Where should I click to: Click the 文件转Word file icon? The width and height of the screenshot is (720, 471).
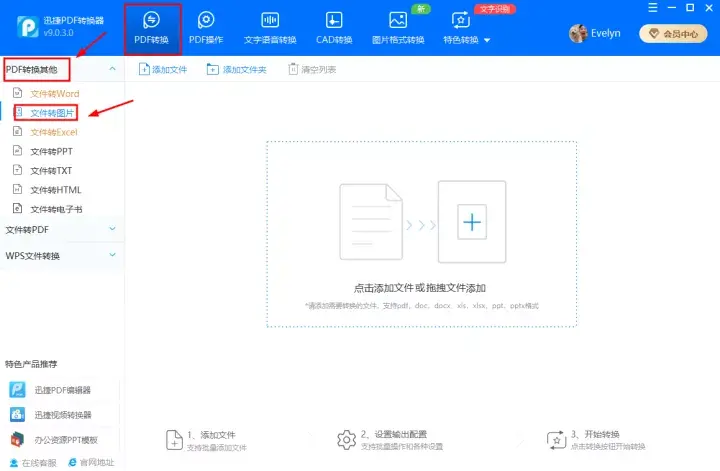[17, 93]
